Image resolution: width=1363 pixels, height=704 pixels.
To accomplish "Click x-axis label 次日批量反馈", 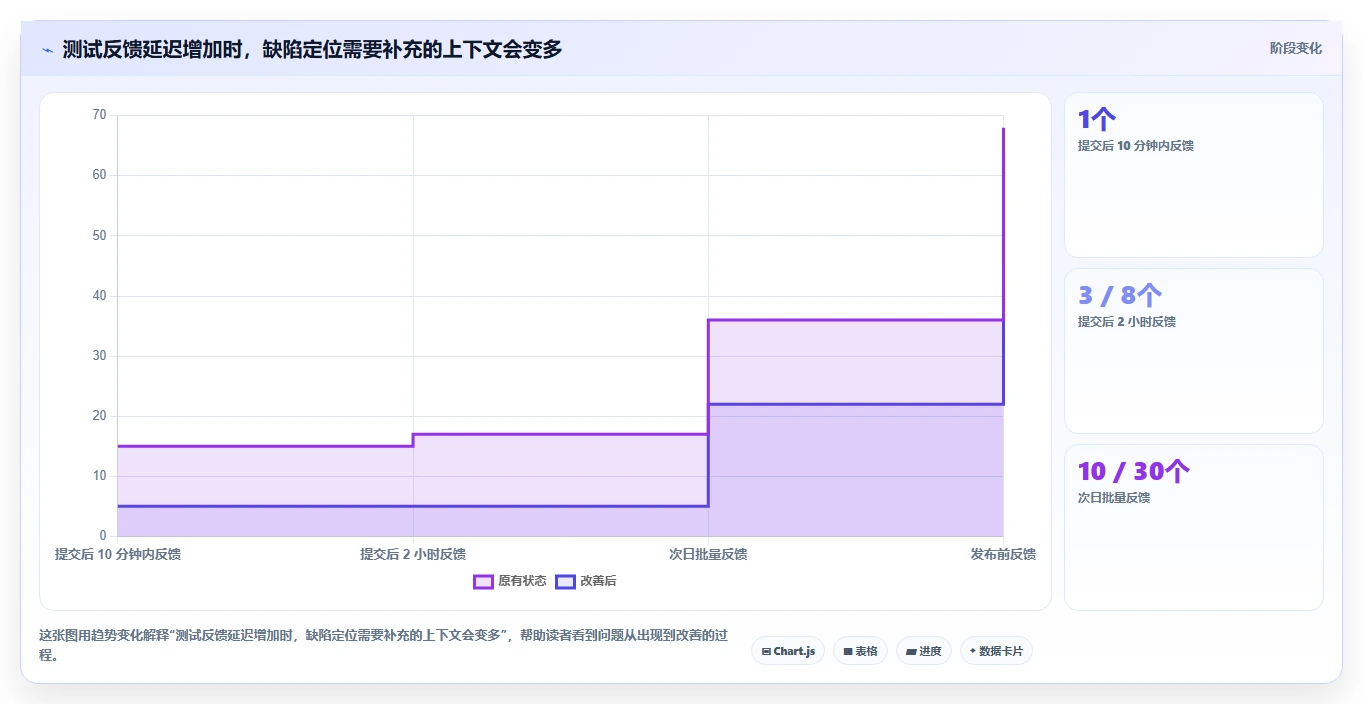I will point(708,554).
